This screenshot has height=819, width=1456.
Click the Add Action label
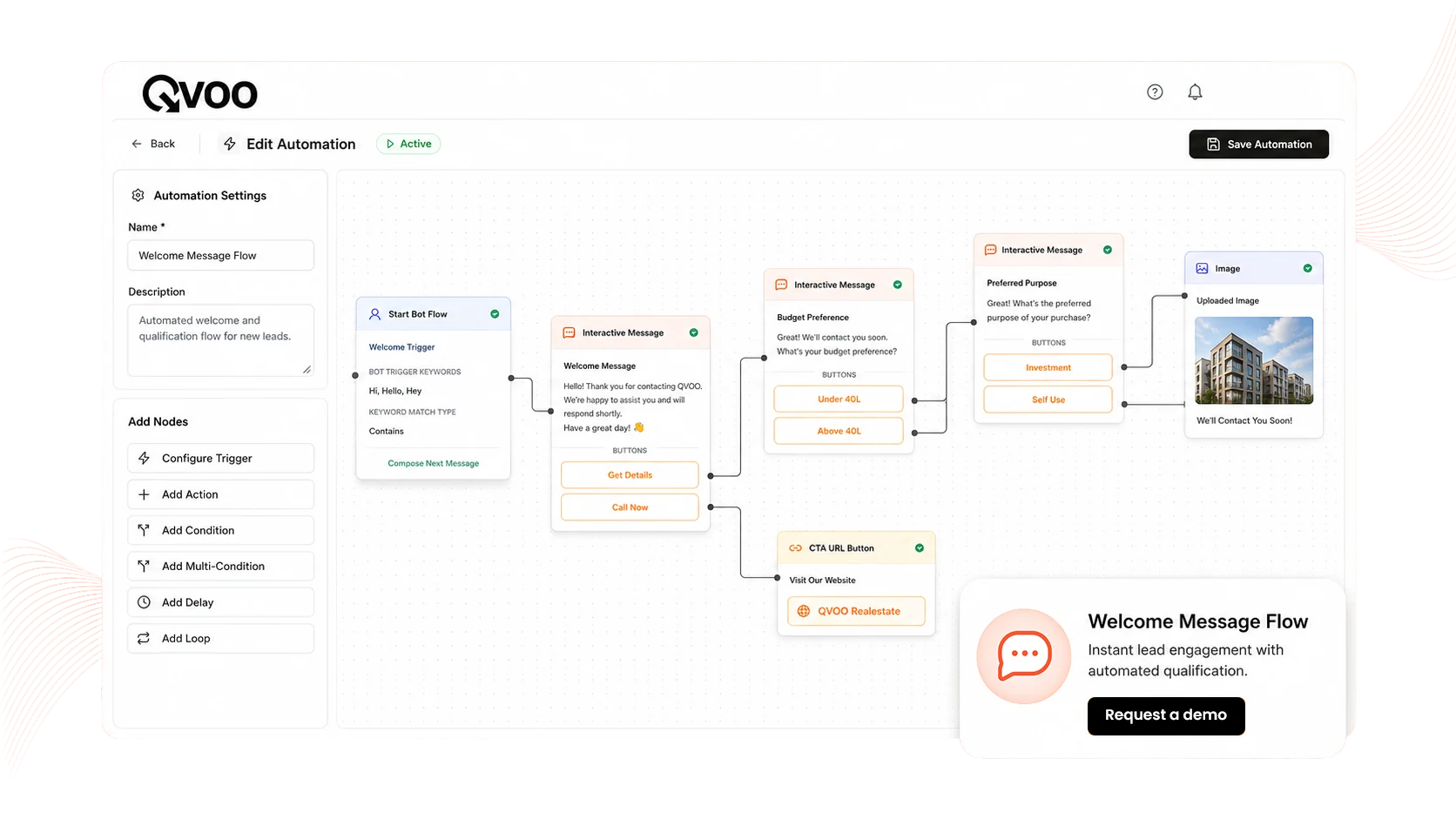190,494
